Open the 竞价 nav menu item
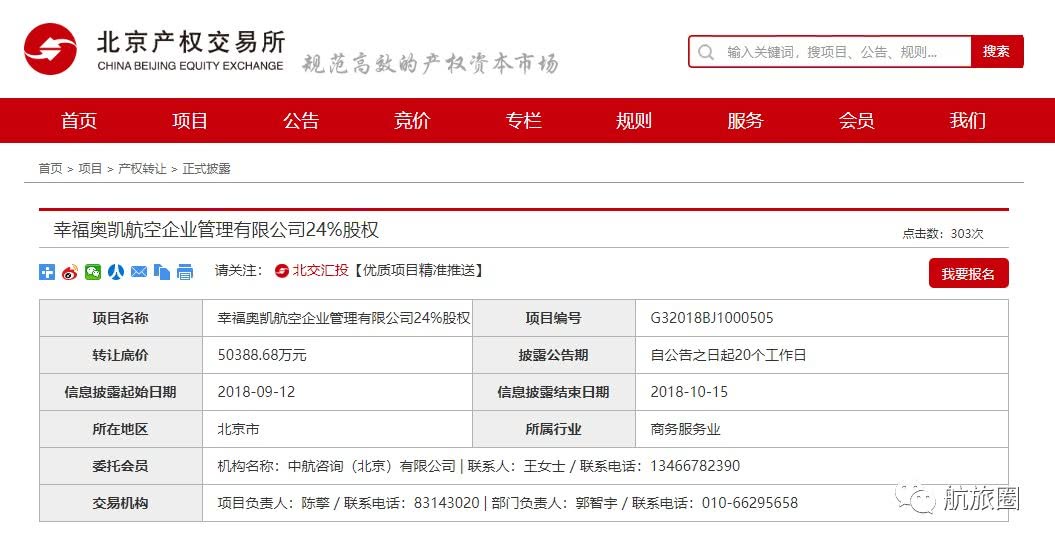Screen dimensions: 1055x545 point(412,120)
